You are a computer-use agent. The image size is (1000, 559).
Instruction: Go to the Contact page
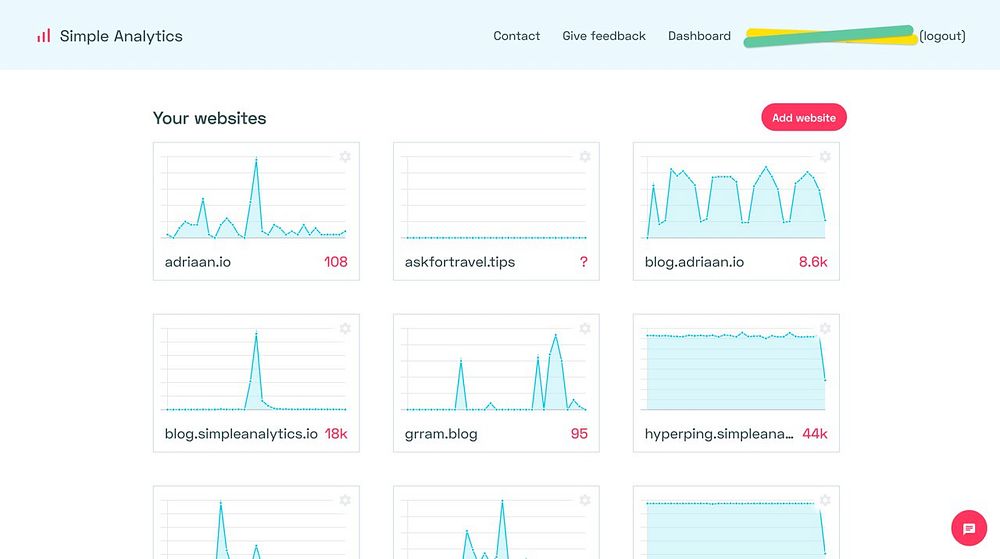tap(517, 36)
